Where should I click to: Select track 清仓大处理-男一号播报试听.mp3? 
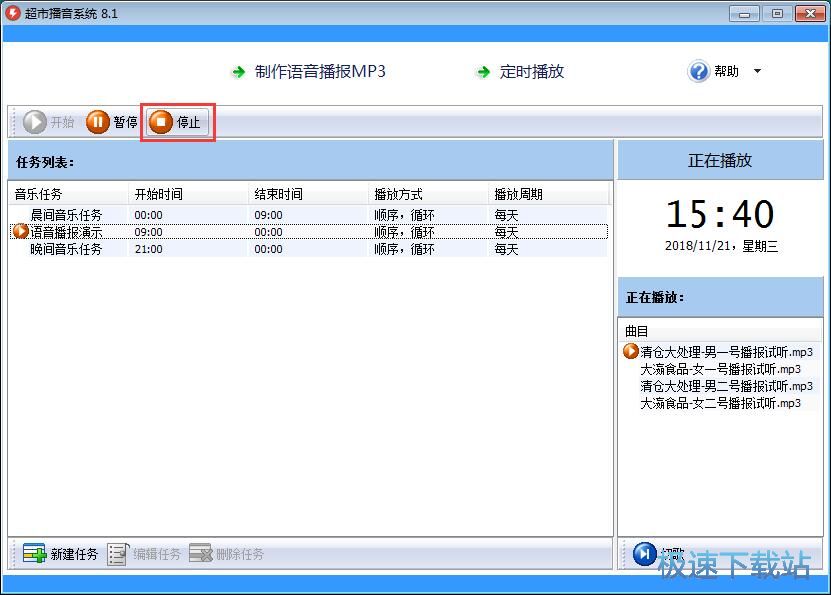(x=726, y=352)
